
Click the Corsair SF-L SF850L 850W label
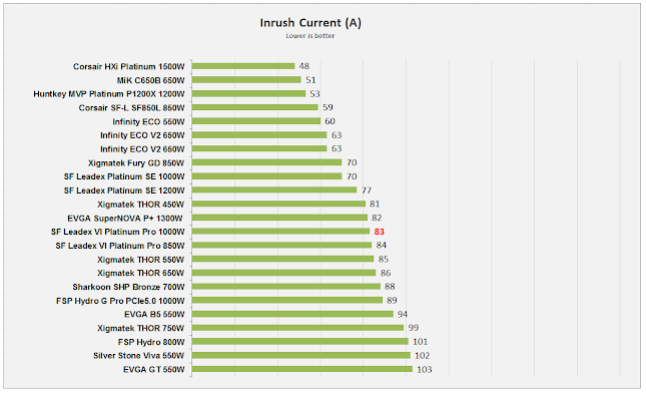point(138,107)
